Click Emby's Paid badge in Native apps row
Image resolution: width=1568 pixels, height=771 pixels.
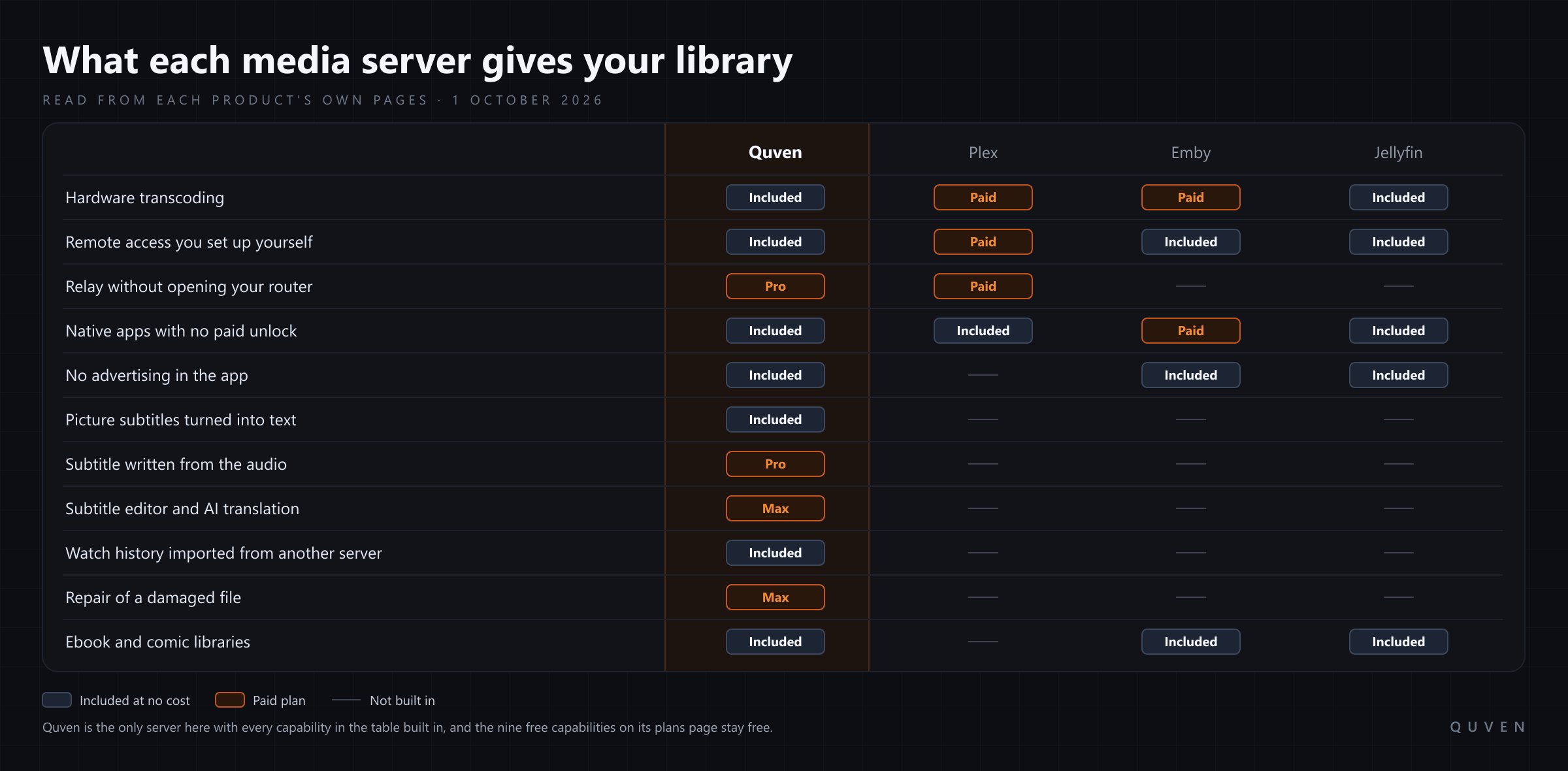pos(1190,331)
